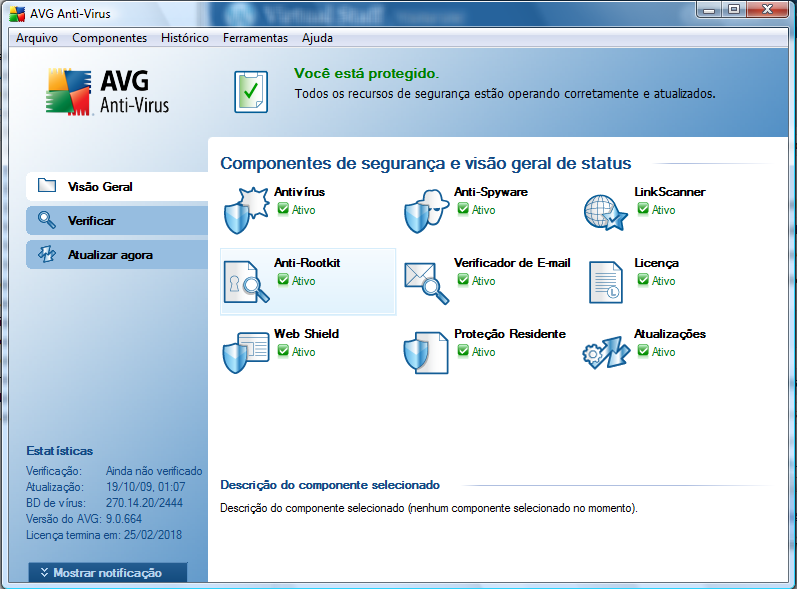Open the Arquivo menu
Viewport: 797px width, 589px height.
tap(37, 38)
